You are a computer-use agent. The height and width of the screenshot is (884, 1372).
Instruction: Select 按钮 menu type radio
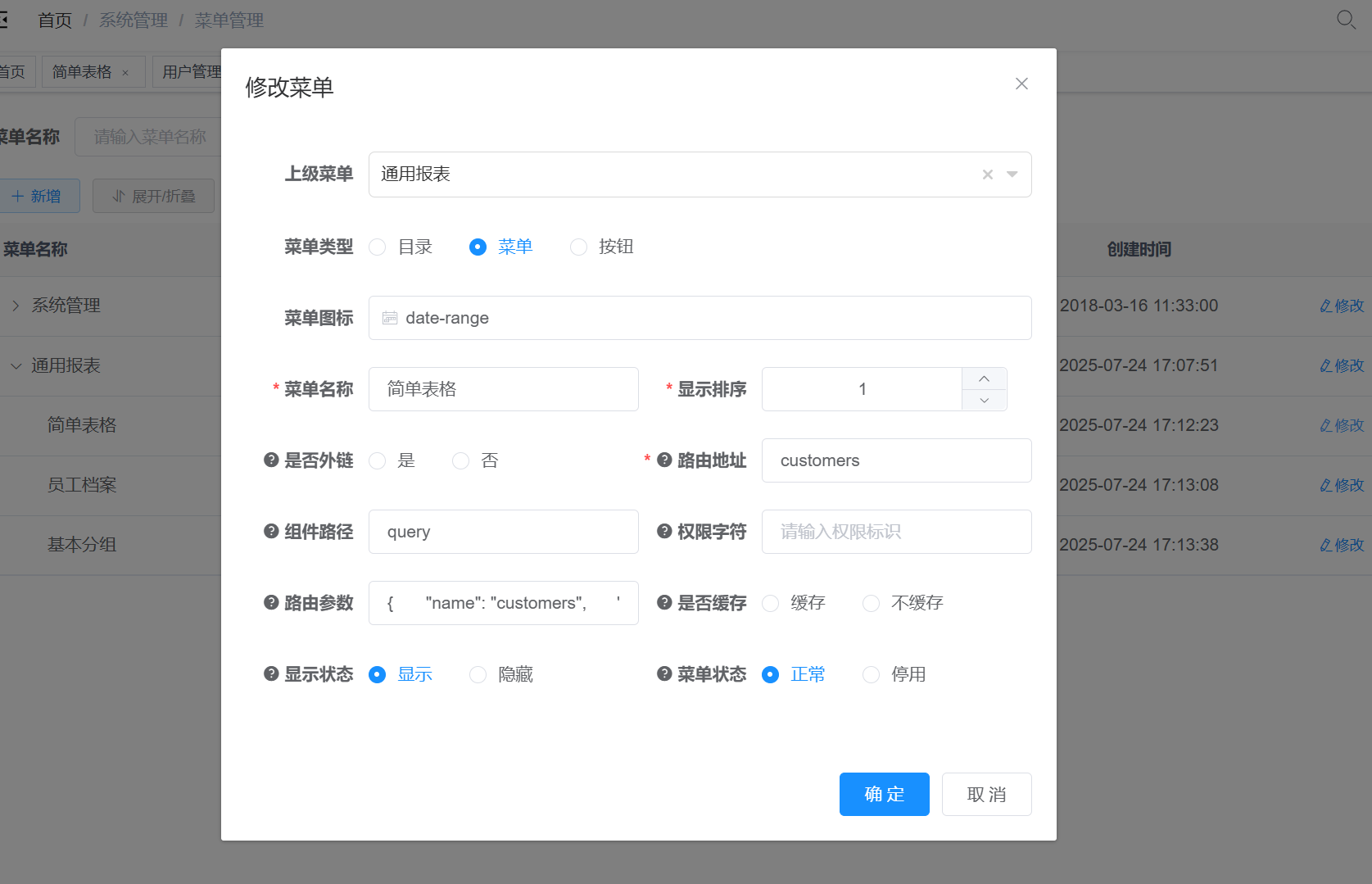click(x=578, y=247)
